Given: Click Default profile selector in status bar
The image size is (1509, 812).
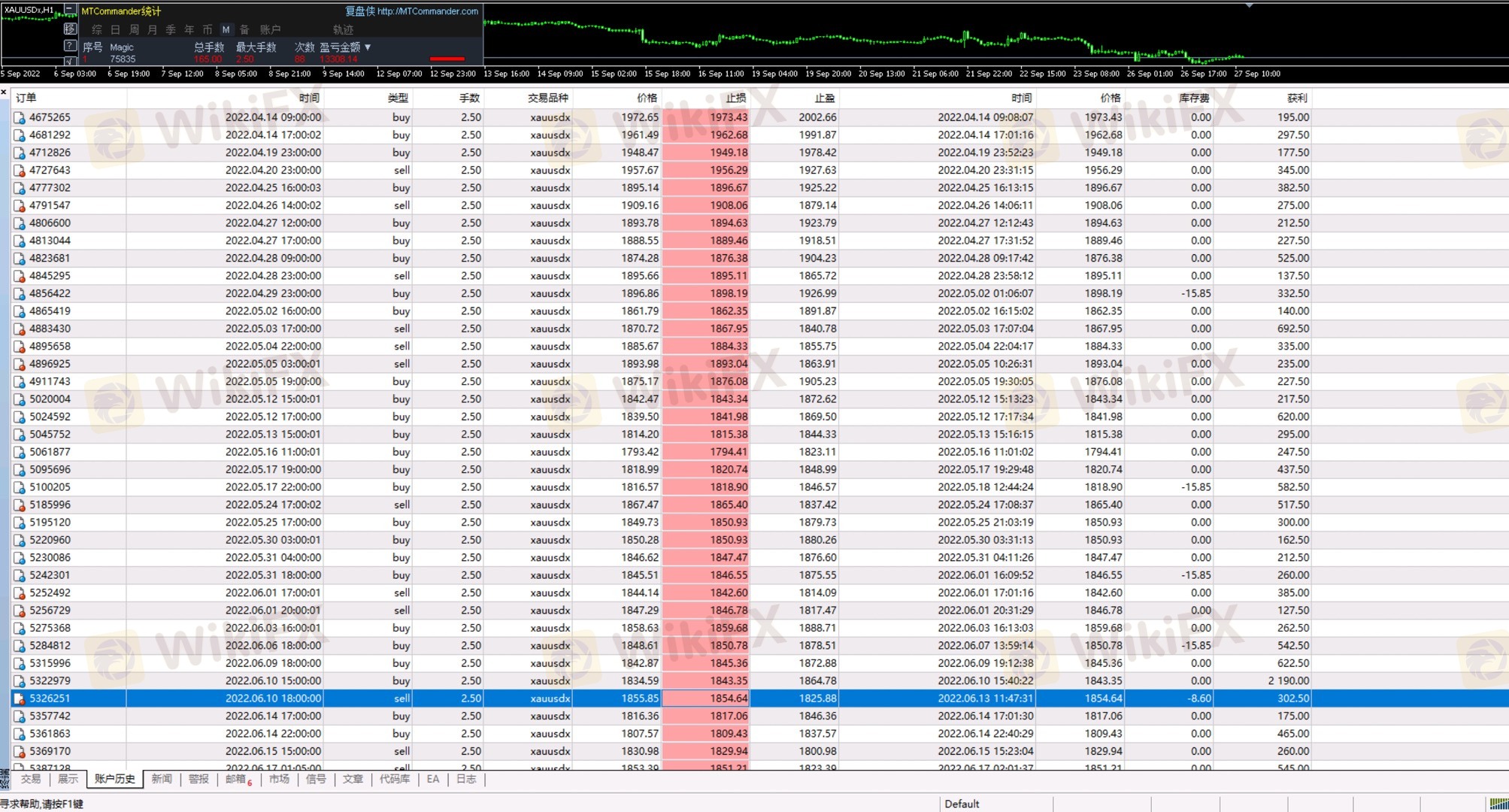Looking at the screenshot, I should pos(962,804).
